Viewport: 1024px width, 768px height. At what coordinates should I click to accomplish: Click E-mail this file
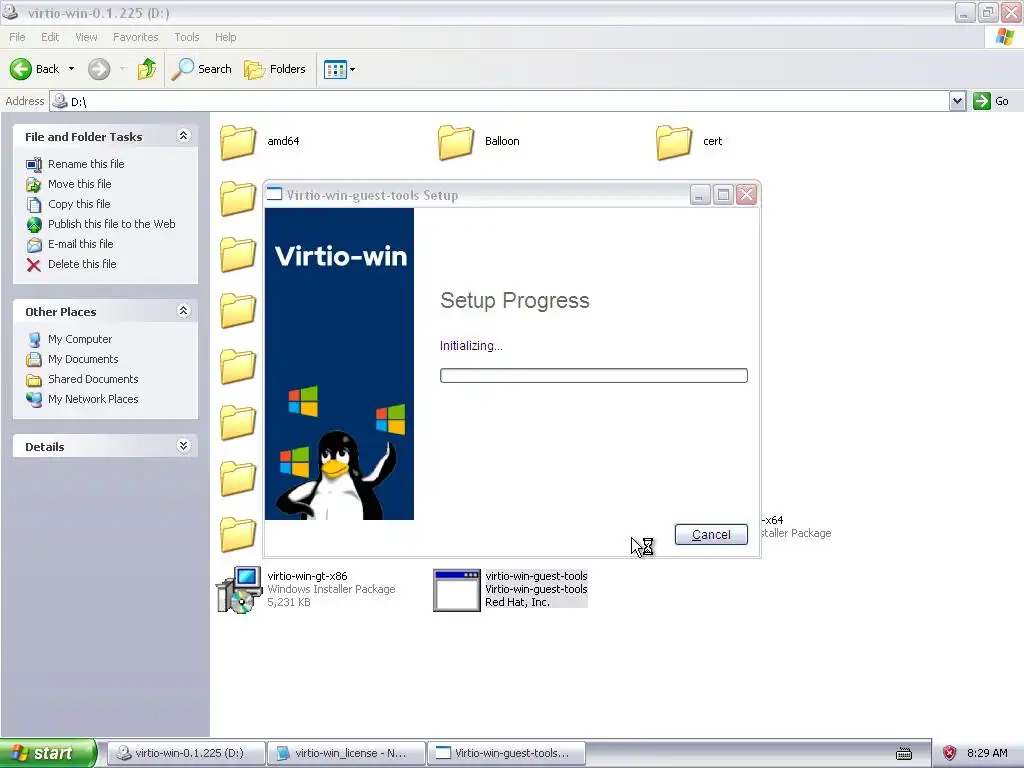click(x=80, y=244)
